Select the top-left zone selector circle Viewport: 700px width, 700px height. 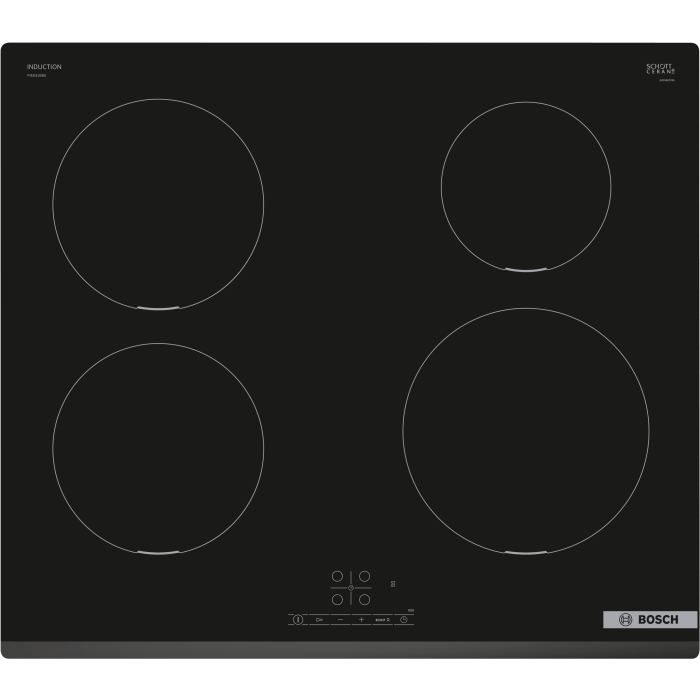point(338,576)
